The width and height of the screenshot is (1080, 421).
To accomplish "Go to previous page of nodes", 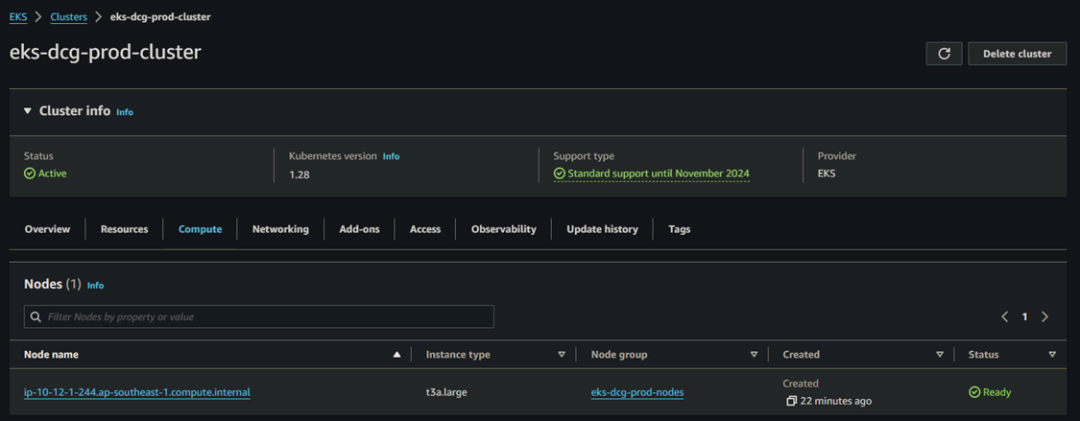I will (1005, 317).
